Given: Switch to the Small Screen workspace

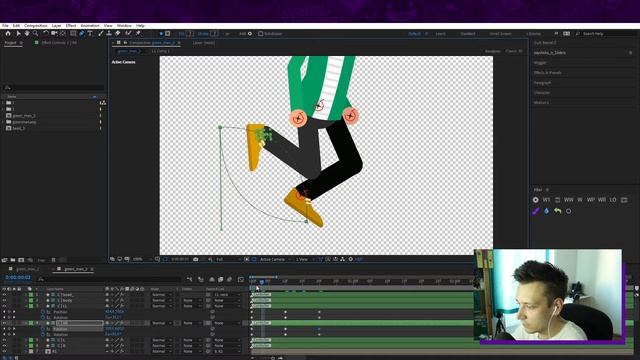Looking at the screenshot, I should tap(500, 34).
